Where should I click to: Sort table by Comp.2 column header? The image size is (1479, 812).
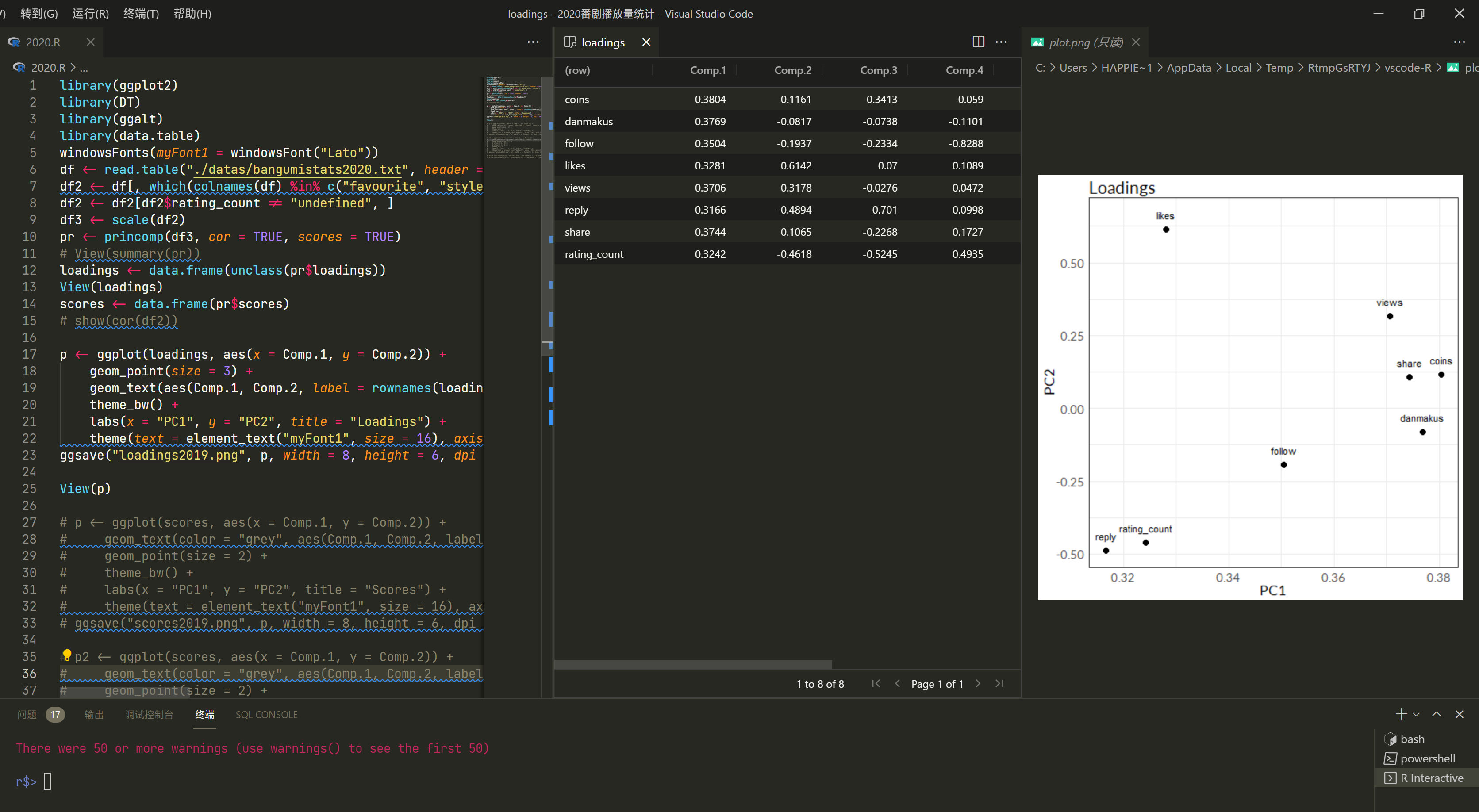coord(792,70)
